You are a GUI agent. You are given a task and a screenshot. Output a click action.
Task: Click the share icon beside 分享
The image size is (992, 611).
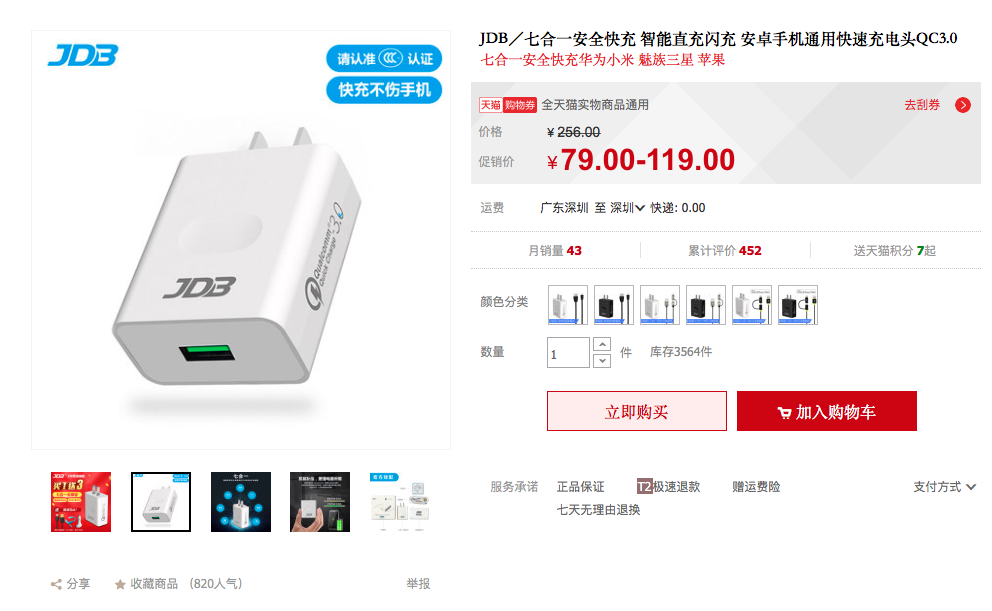click(56, 584)
